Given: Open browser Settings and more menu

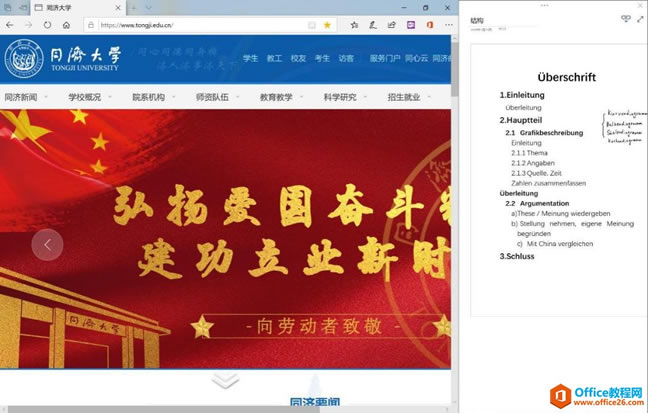Looking at the screenshot, I should click(x=449, y=25).
